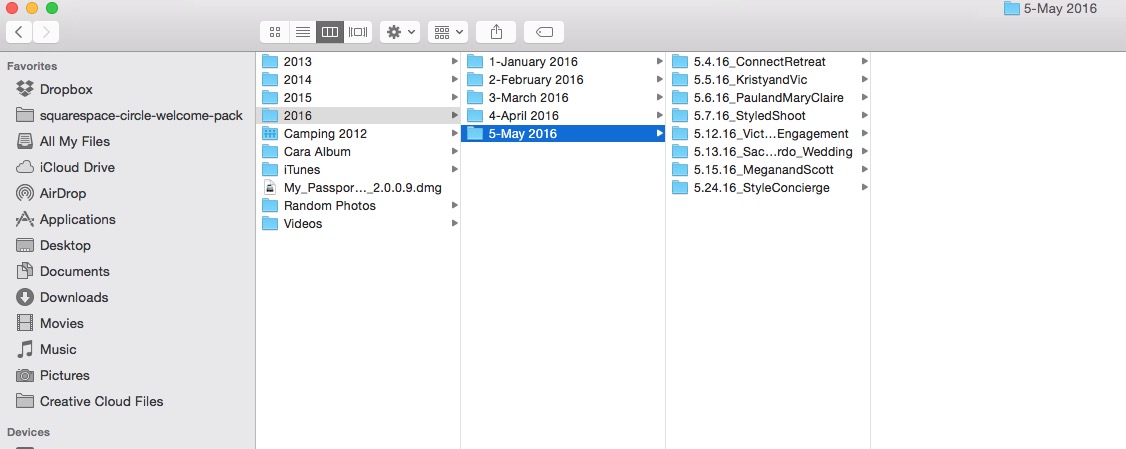1126x449 pixels.
Task: Expand the arrow beside 2013
Action: [455, 62]
